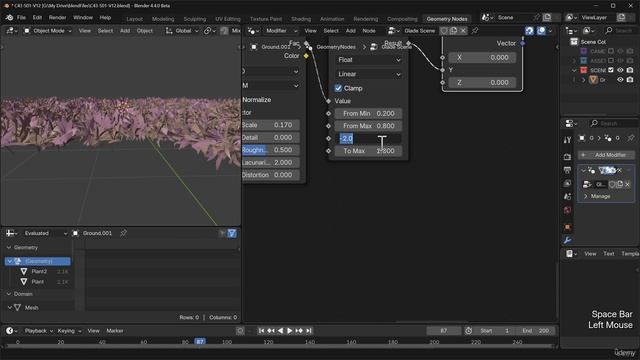The width and height of the screenshot is (640, 360).
Task: Toggle the preview range clock icon
Action: [x=469, y=331]
